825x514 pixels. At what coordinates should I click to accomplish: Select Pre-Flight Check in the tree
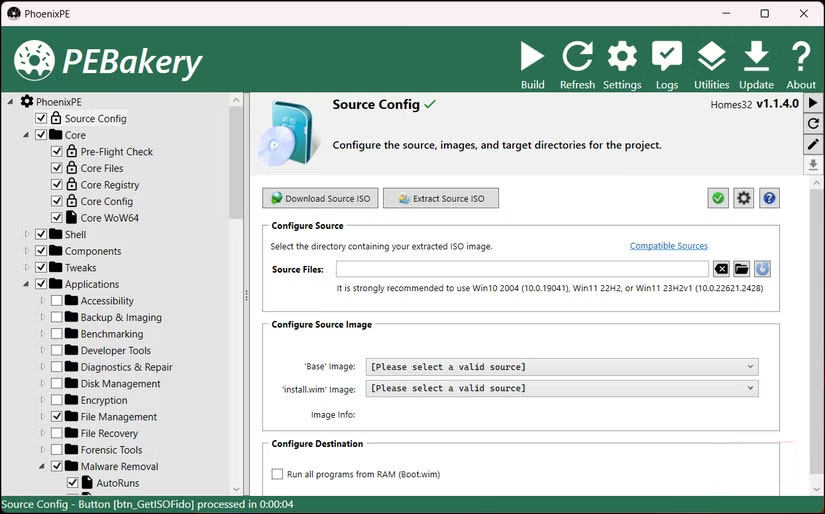116,152
